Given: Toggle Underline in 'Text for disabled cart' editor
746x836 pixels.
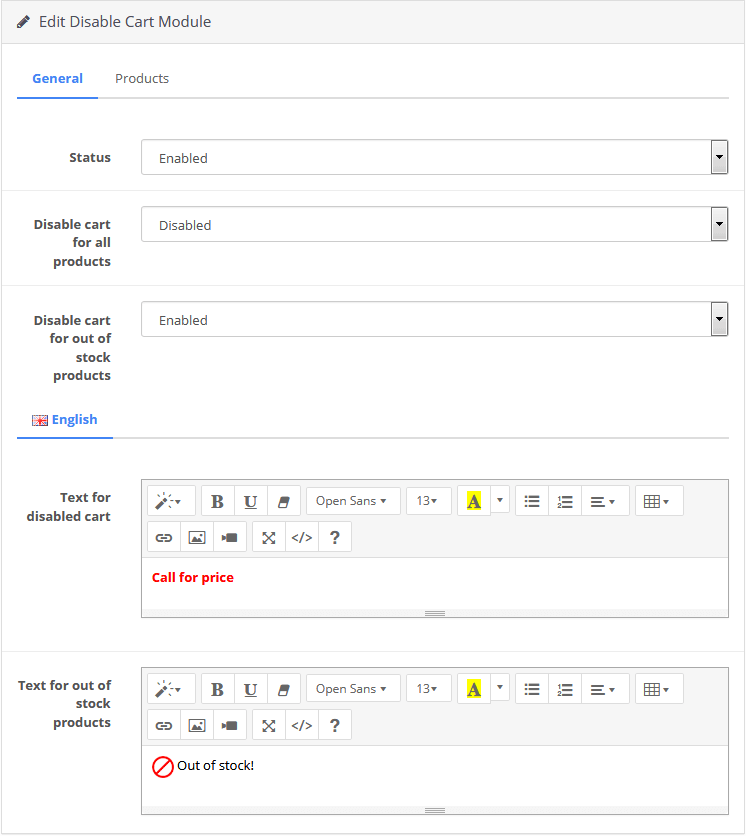Looking at the screenshot, I should point(251,501).
